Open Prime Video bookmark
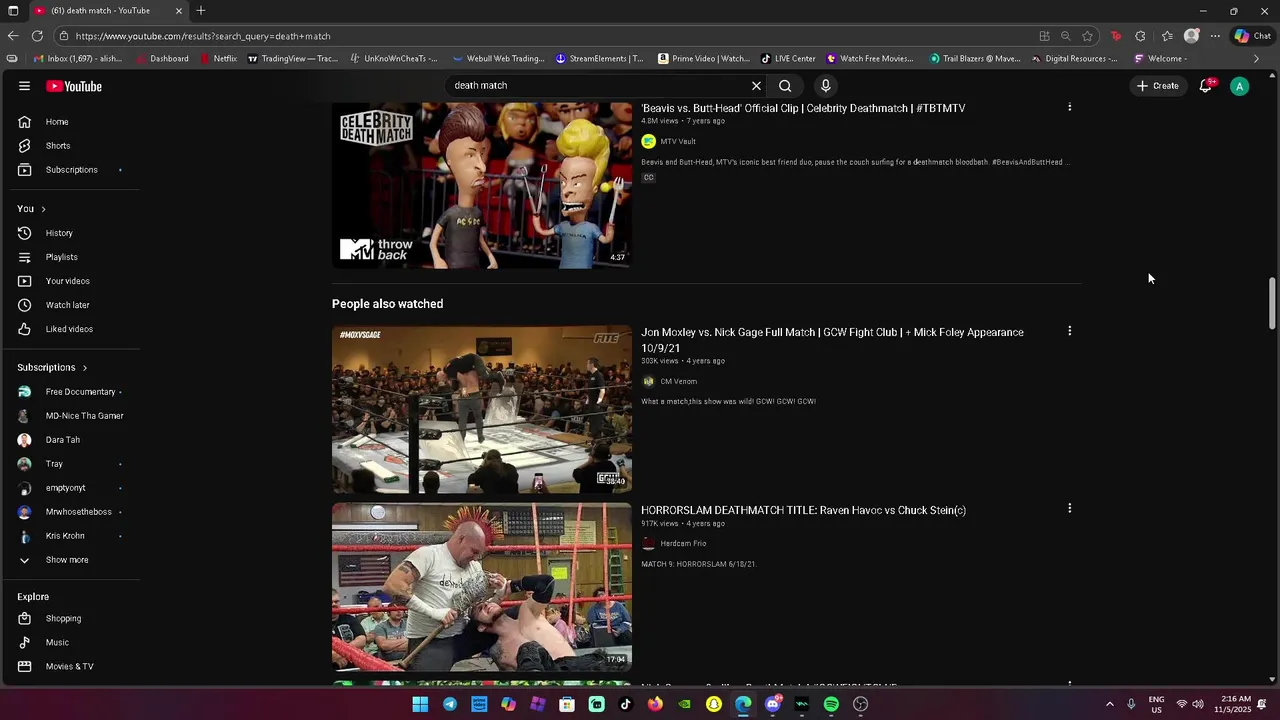The height and width of the screenshot is (720, 1280). click(704, 59)
